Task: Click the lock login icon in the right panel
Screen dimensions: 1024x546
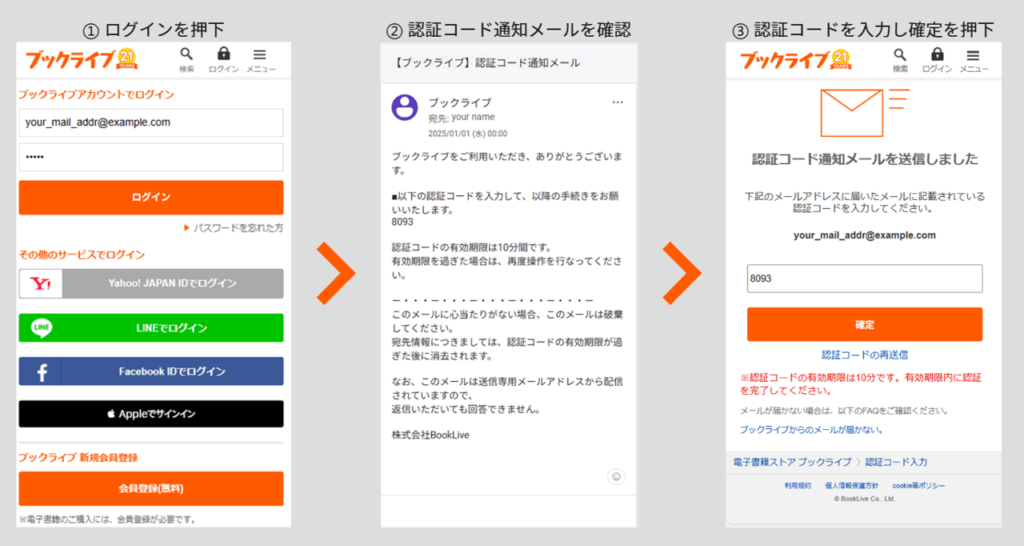Action: coord(937,57)
